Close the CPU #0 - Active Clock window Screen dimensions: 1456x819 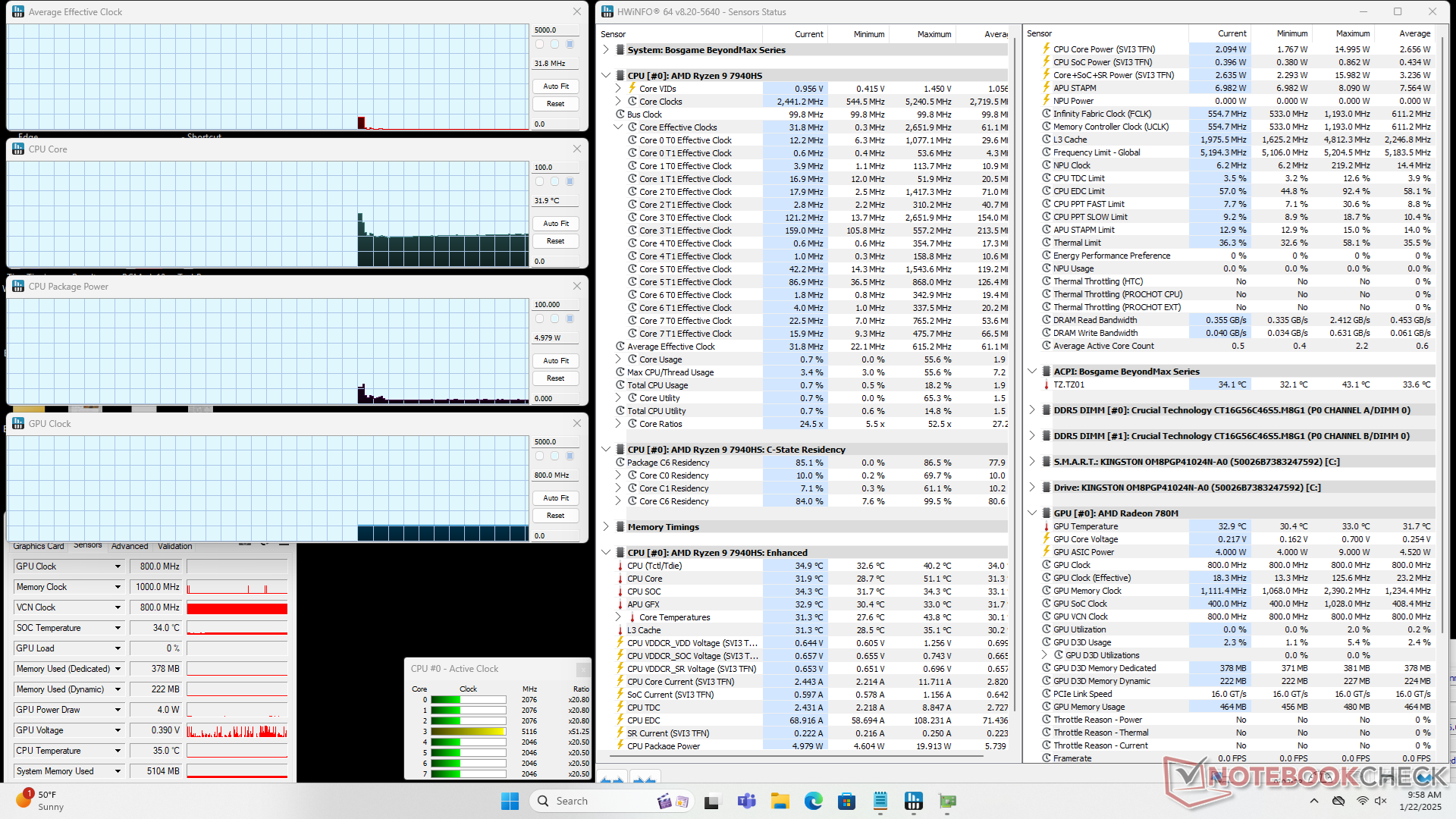click(x=583, y=669)
